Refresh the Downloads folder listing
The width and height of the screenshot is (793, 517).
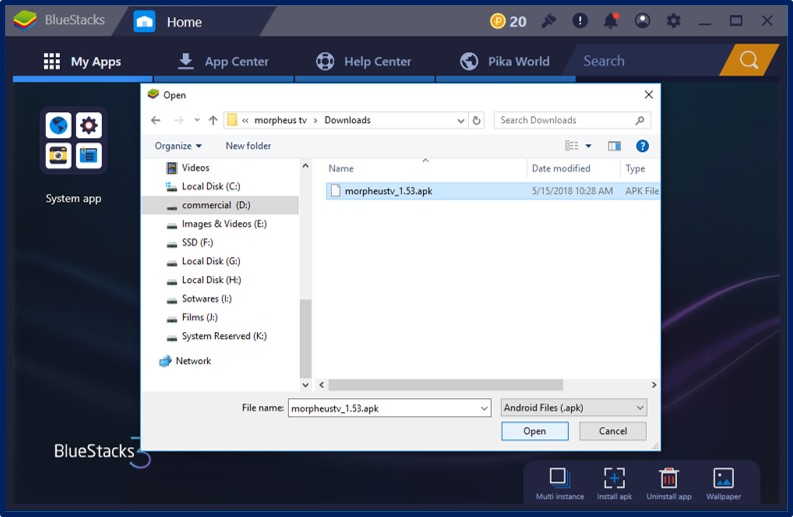476,120
